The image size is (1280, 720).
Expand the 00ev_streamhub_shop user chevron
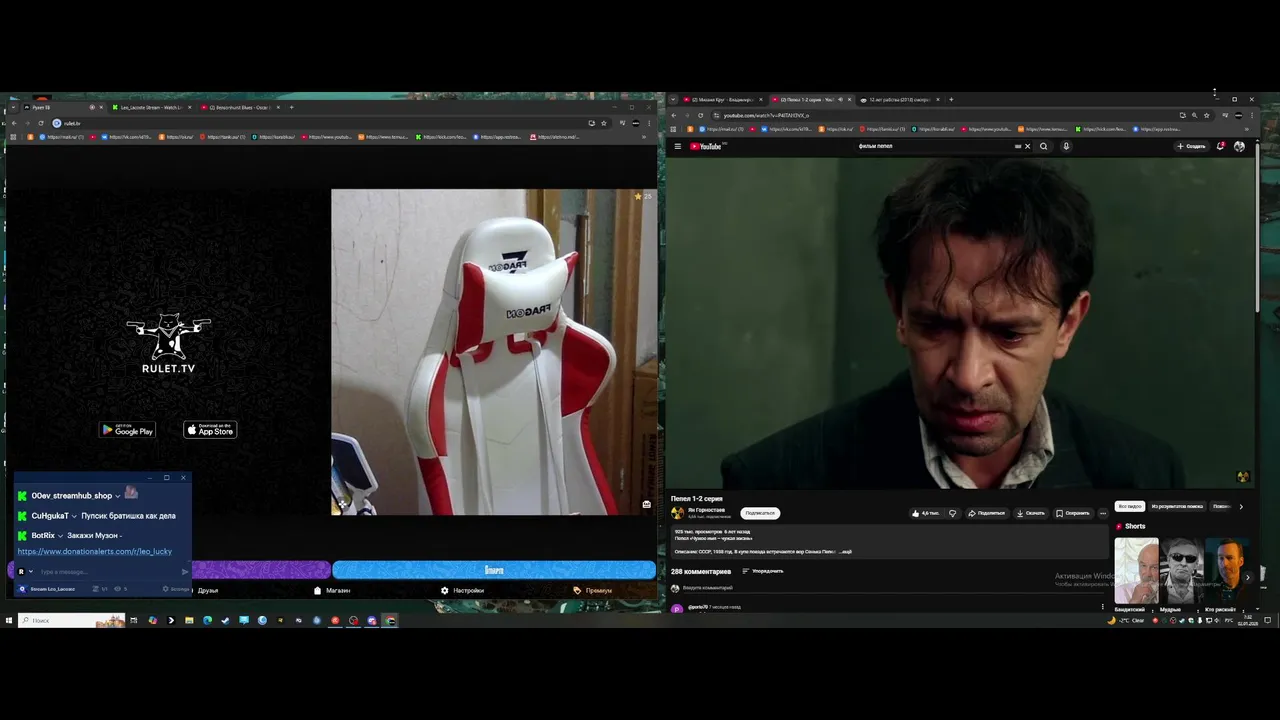click(117, 496)
